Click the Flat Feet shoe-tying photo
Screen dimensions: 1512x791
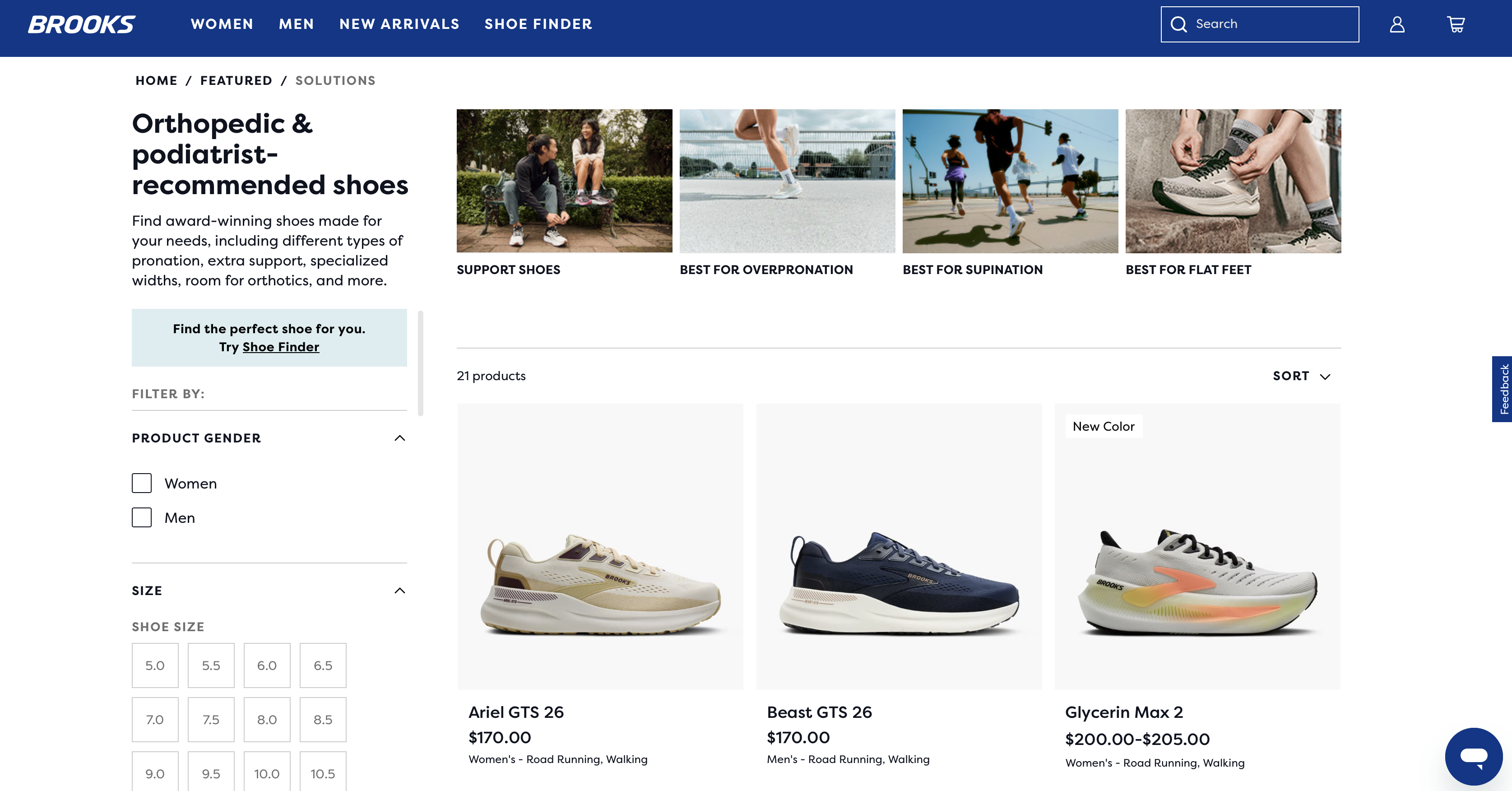click(1233, 181)
